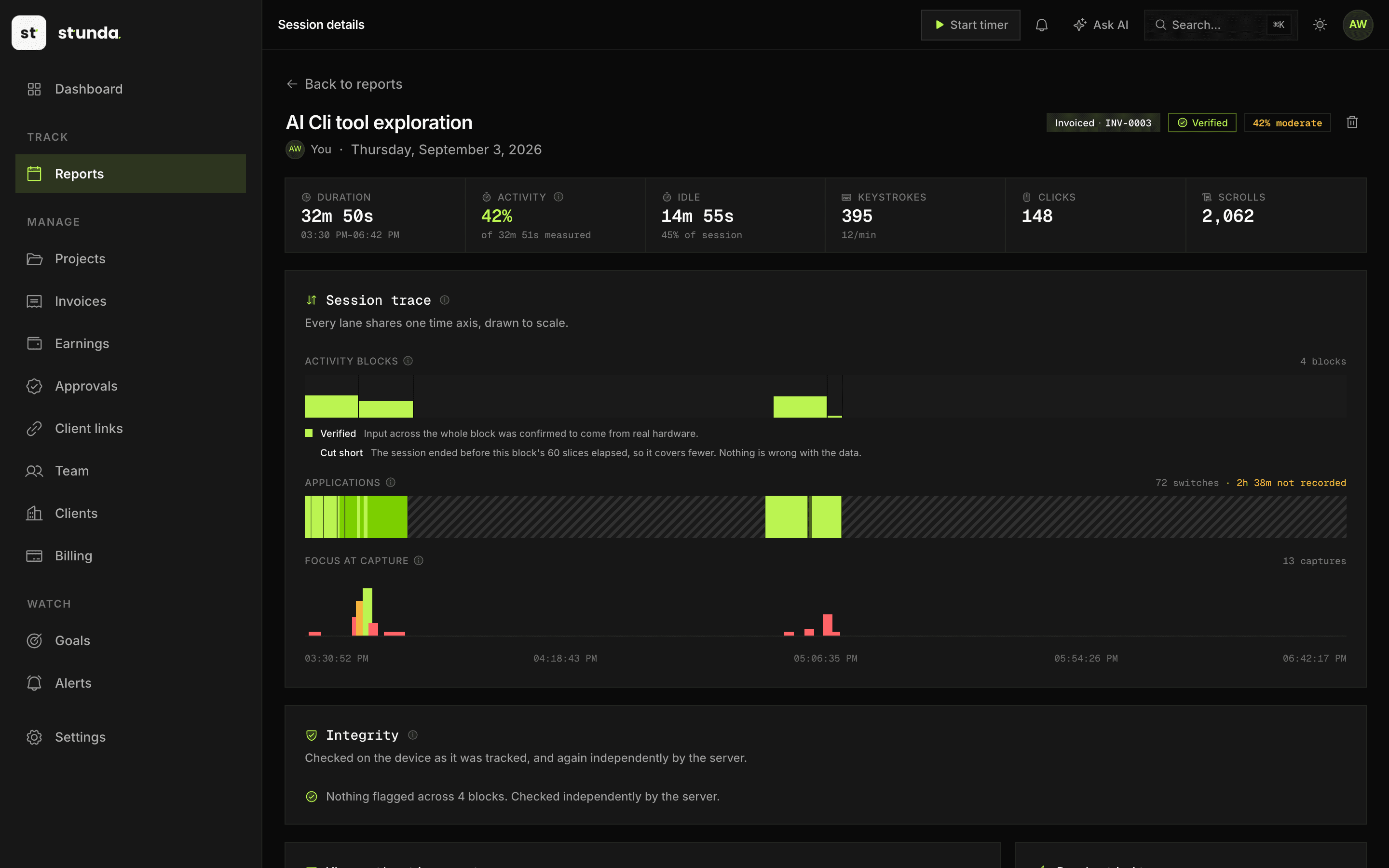
Task: Open Team in the sidebar
Action: click(130, 471)
